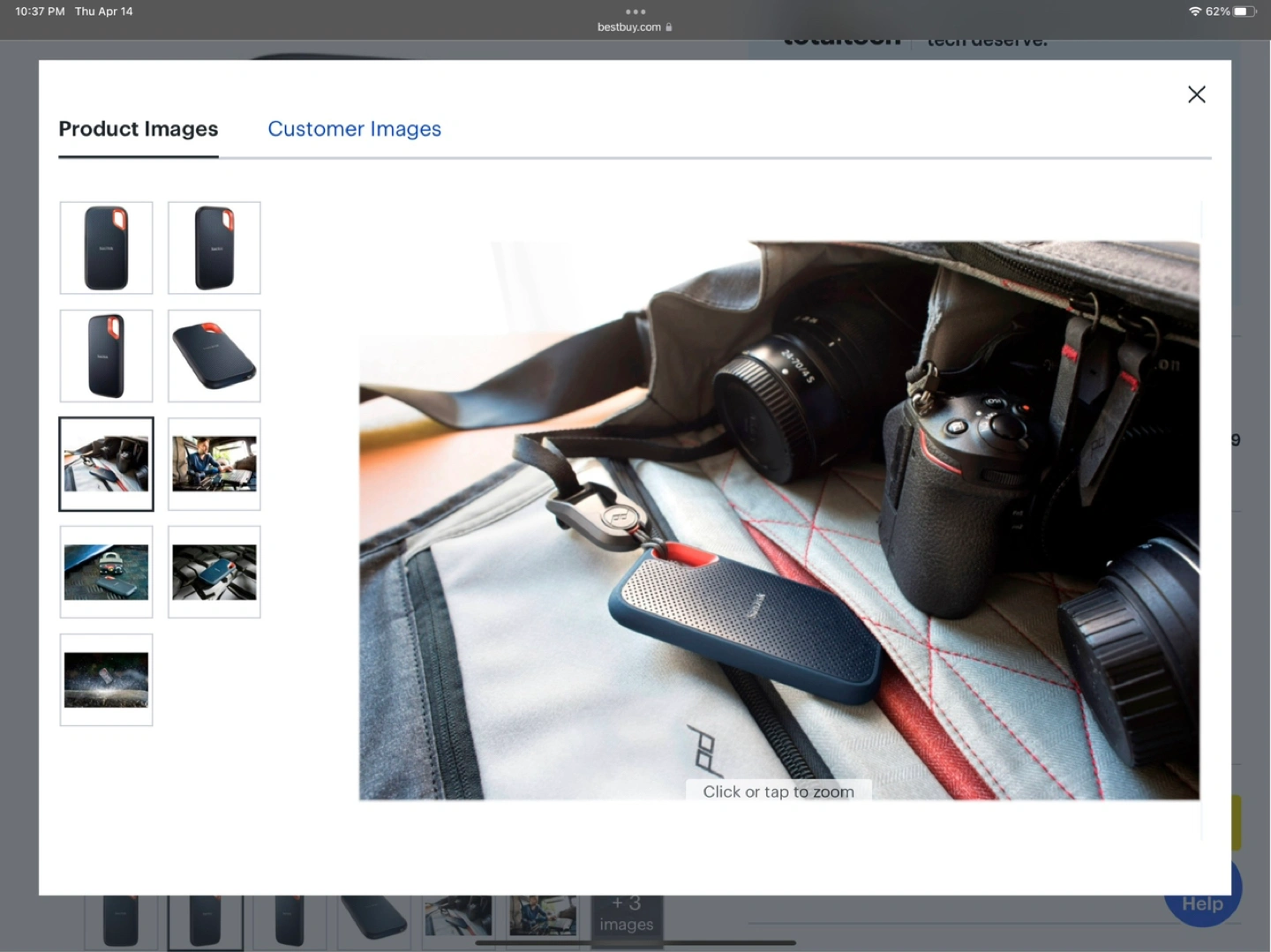The width and height of the screenshot is (1271, 952).
Task: Open the thumbnail with SSD and padlock
Action: coord(106,572)
